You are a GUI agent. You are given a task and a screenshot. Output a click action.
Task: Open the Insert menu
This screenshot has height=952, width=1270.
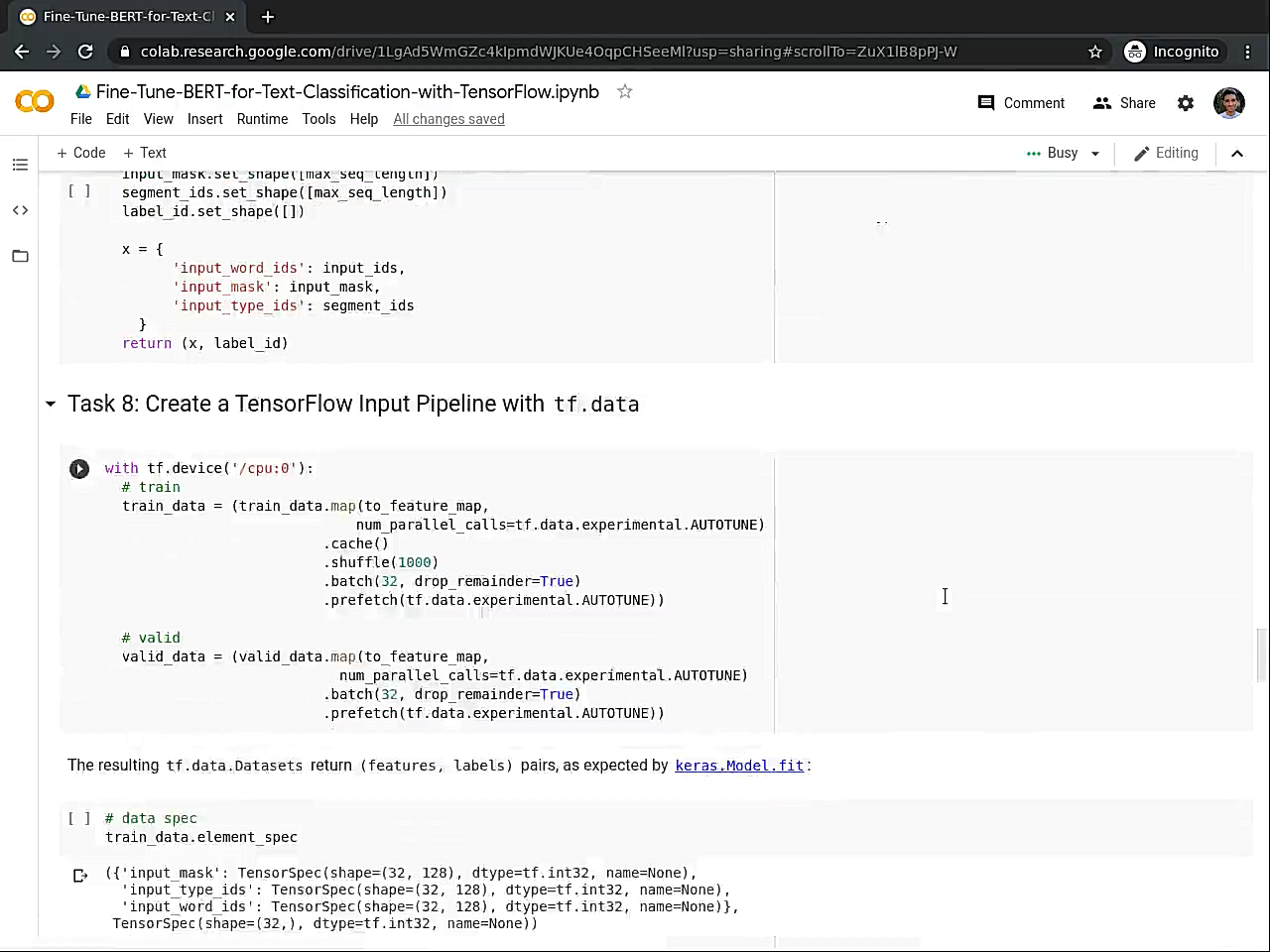tap(204, 119)
